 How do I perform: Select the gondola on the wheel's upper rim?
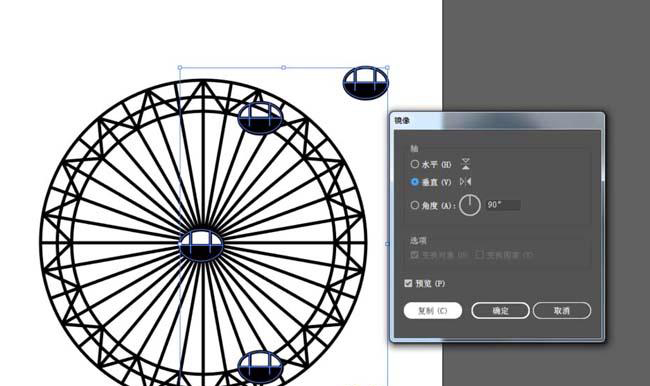[x=260, y=118]
